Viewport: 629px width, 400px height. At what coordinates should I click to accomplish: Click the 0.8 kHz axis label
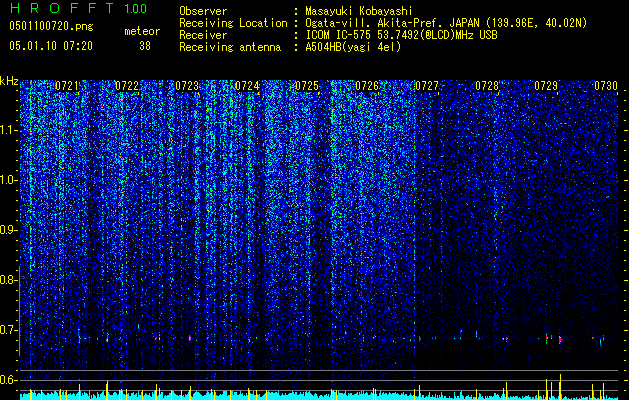point(8,280)
